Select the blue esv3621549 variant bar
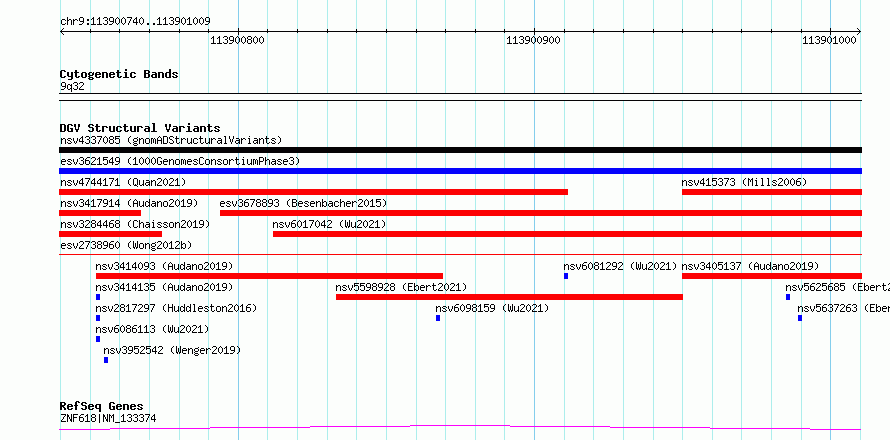 coord(460,171)
